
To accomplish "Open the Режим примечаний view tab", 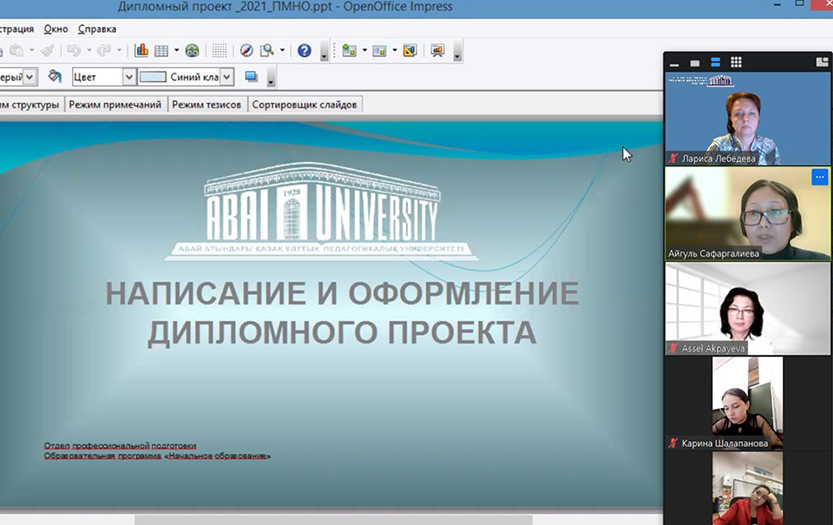I will click(x=115, y=104).
